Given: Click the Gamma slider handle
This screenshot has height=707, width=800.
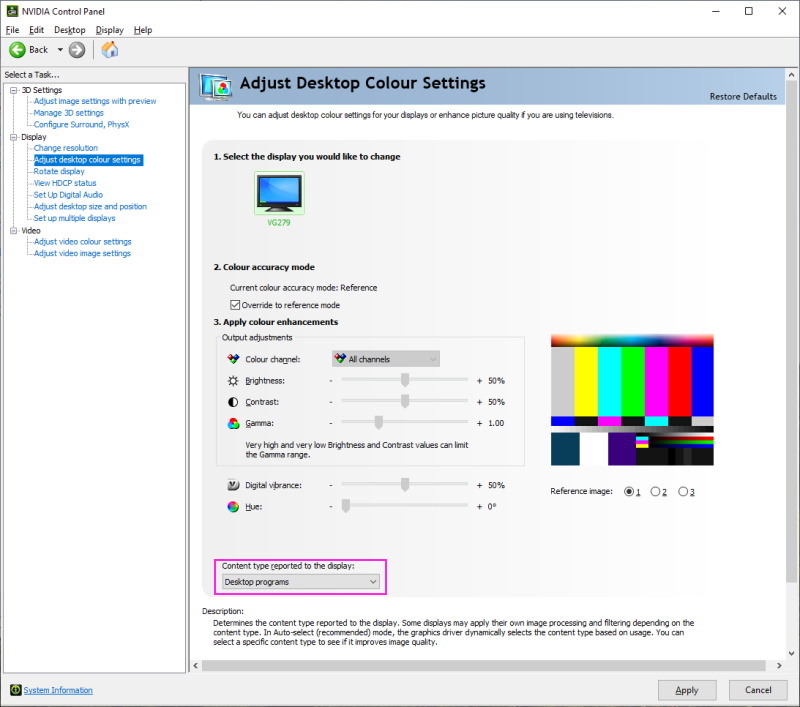Looking at the screenshot, I should pyautogui.click(x=379, y=422).
